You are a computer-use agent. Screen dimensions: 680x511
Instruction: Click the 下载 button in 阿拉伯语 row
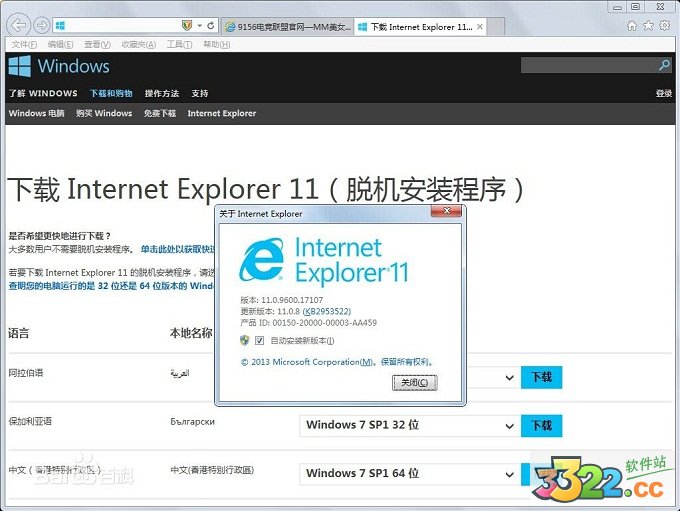tap(542, 377)
